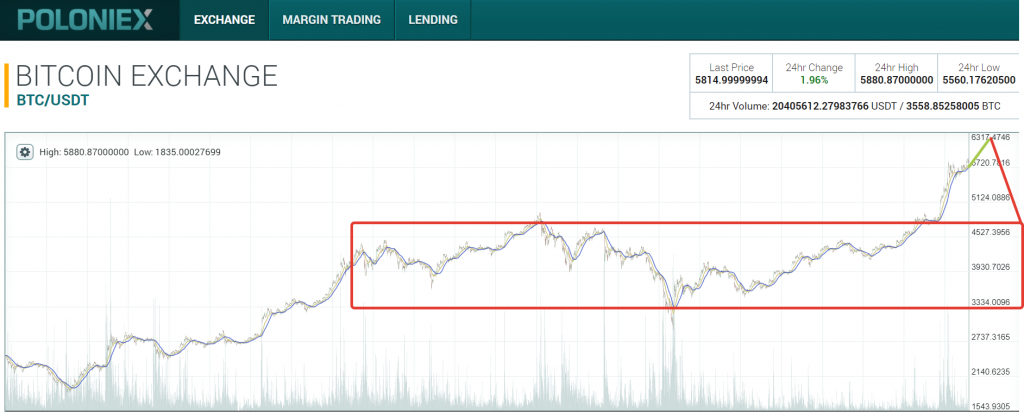Click the chart High/Low readout text
The image size is (1024, 412).
click(x=130, y=152)
